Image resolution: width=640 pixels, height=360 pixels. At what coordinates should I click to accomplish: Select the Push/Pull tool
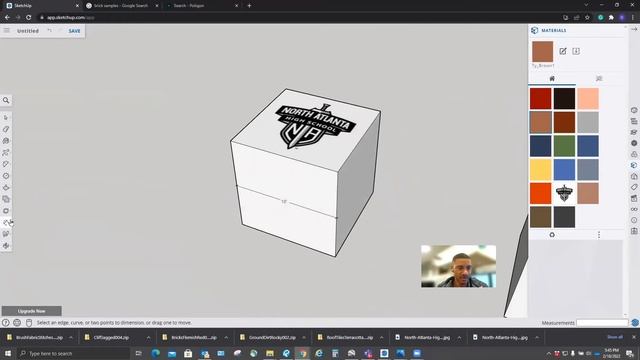click(6, 188)
